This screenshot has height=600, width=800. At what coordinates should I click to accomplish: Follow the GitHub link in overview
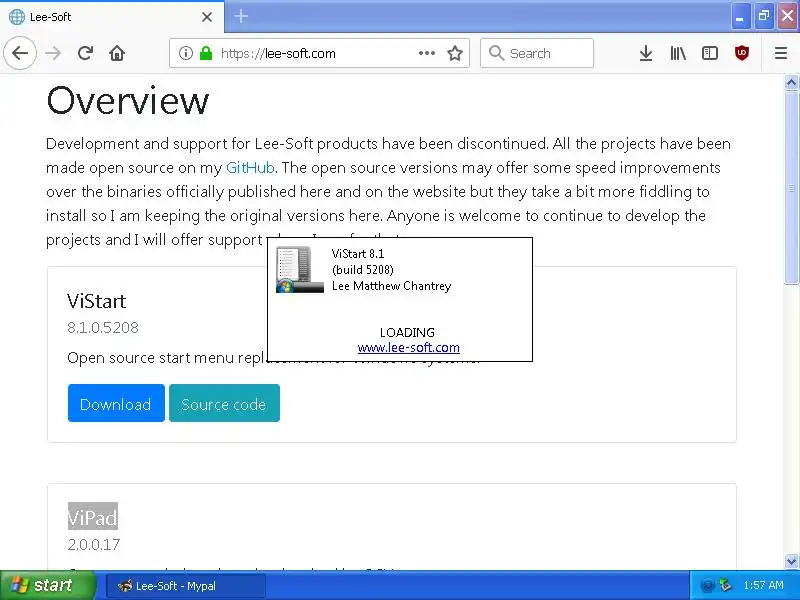pyautogui.click(x=250, y=167)
